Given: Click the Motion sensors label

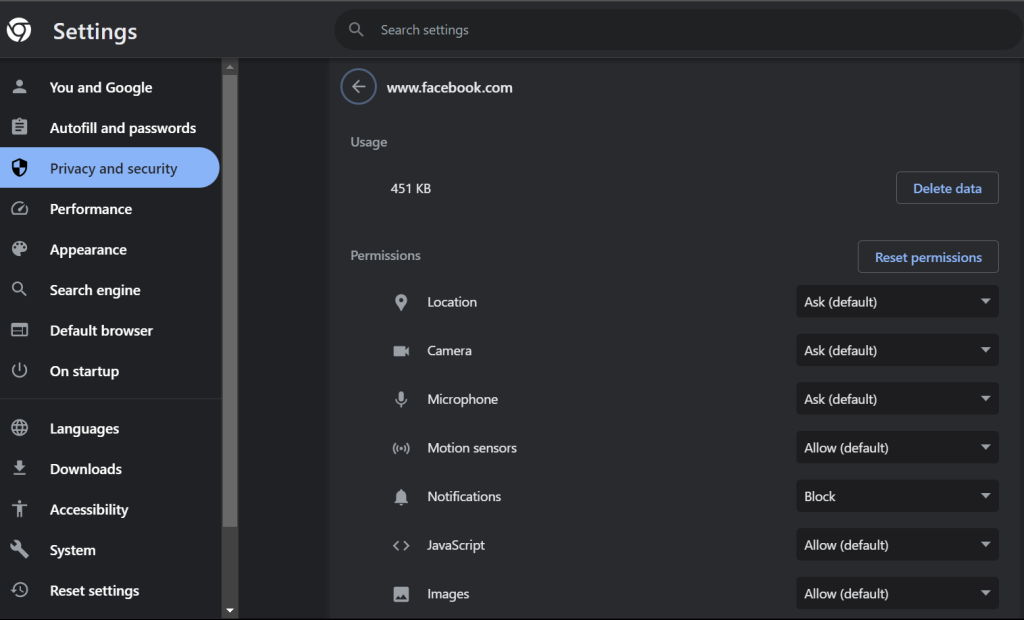Looking at the screenshot, I should [x=472, y=448].
